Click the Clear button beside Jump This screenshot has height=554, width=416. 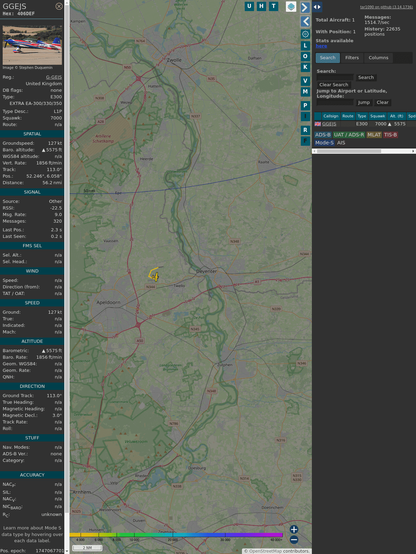(382, 102)
